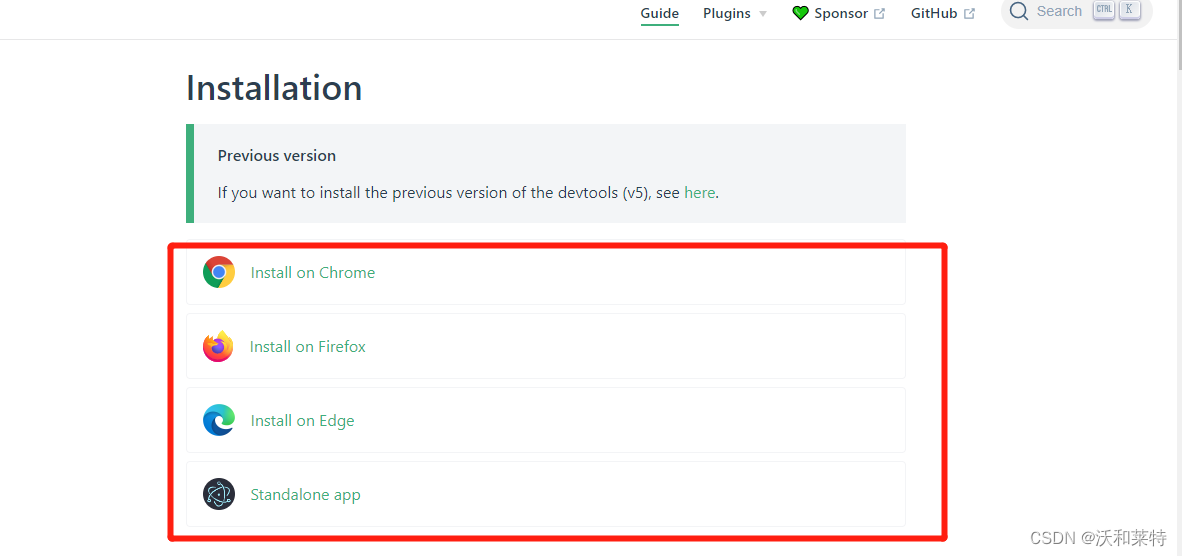Open the Standalone app link

point(305,495)
